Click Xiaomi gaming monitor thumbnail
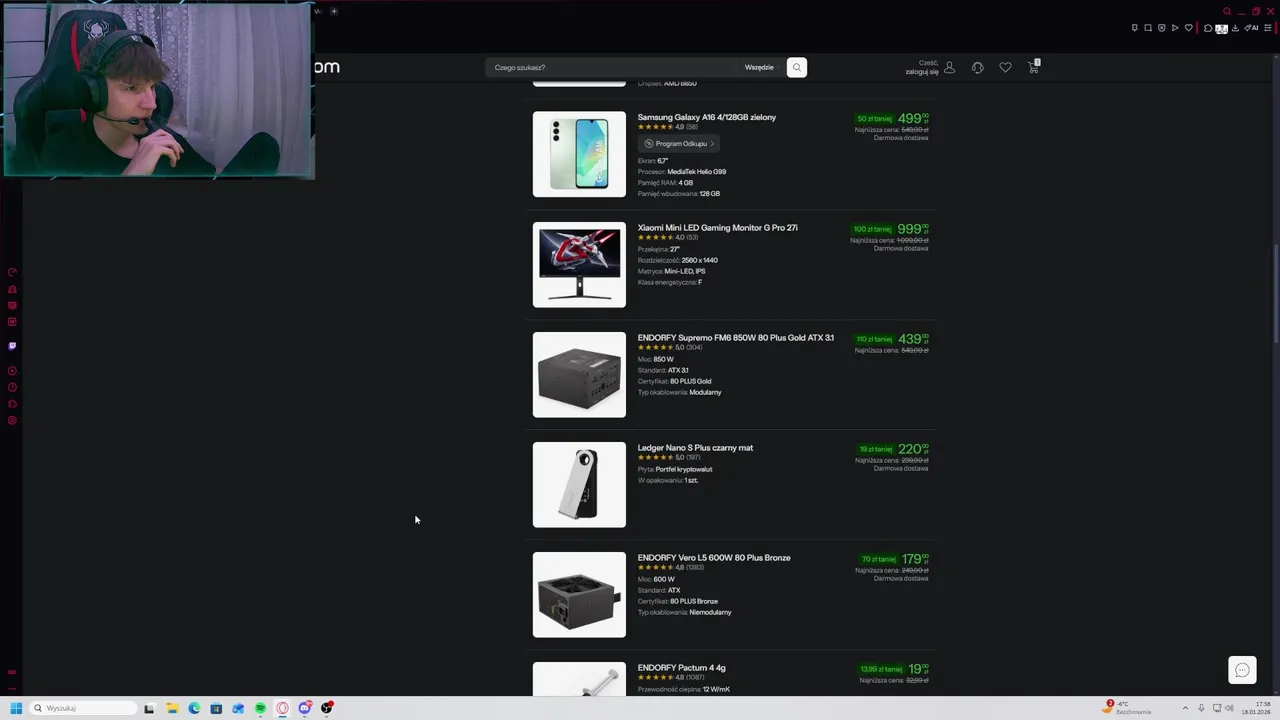The image size is (1280, 720). 579,264
